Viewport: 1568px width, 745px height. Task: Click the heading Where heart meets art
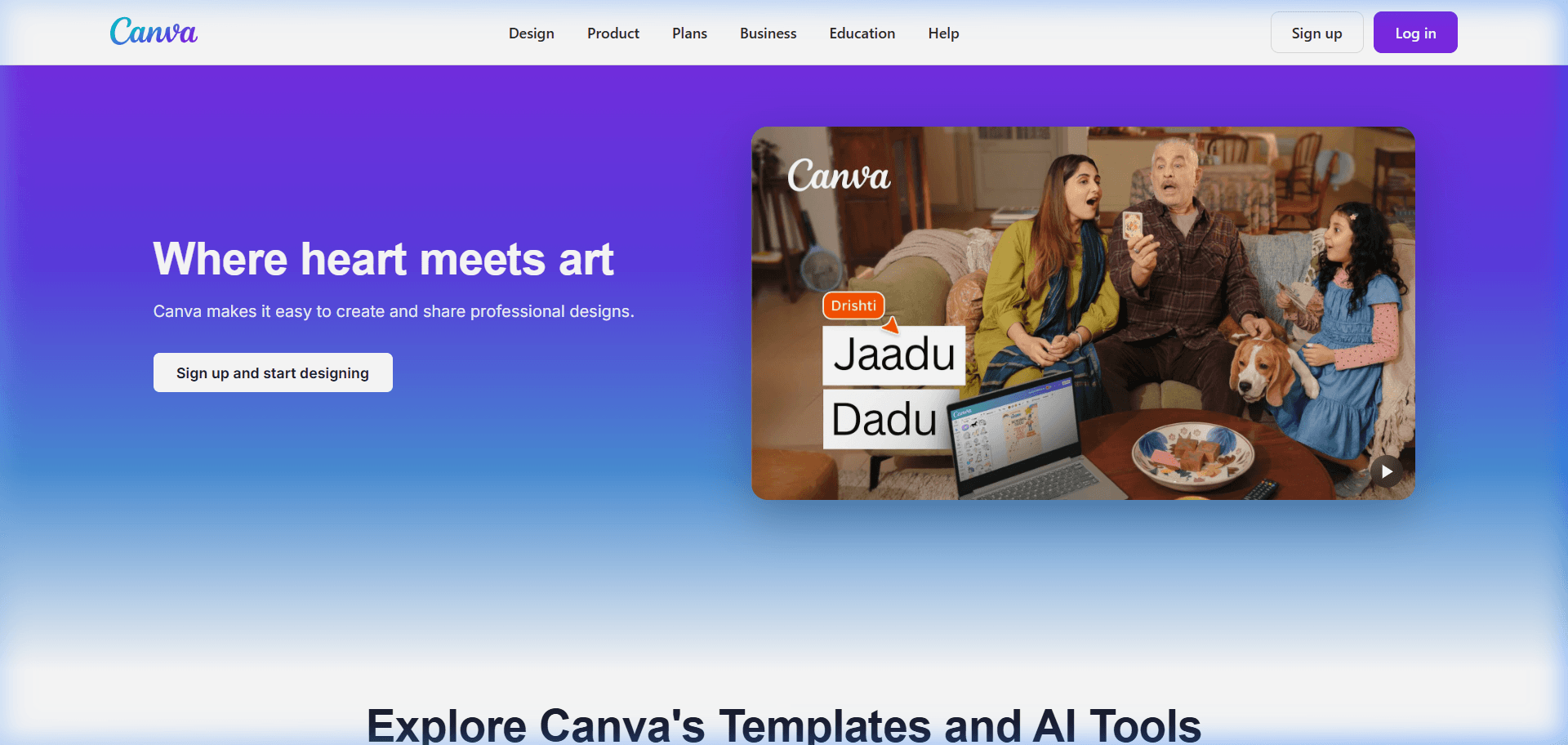[383, 259]
